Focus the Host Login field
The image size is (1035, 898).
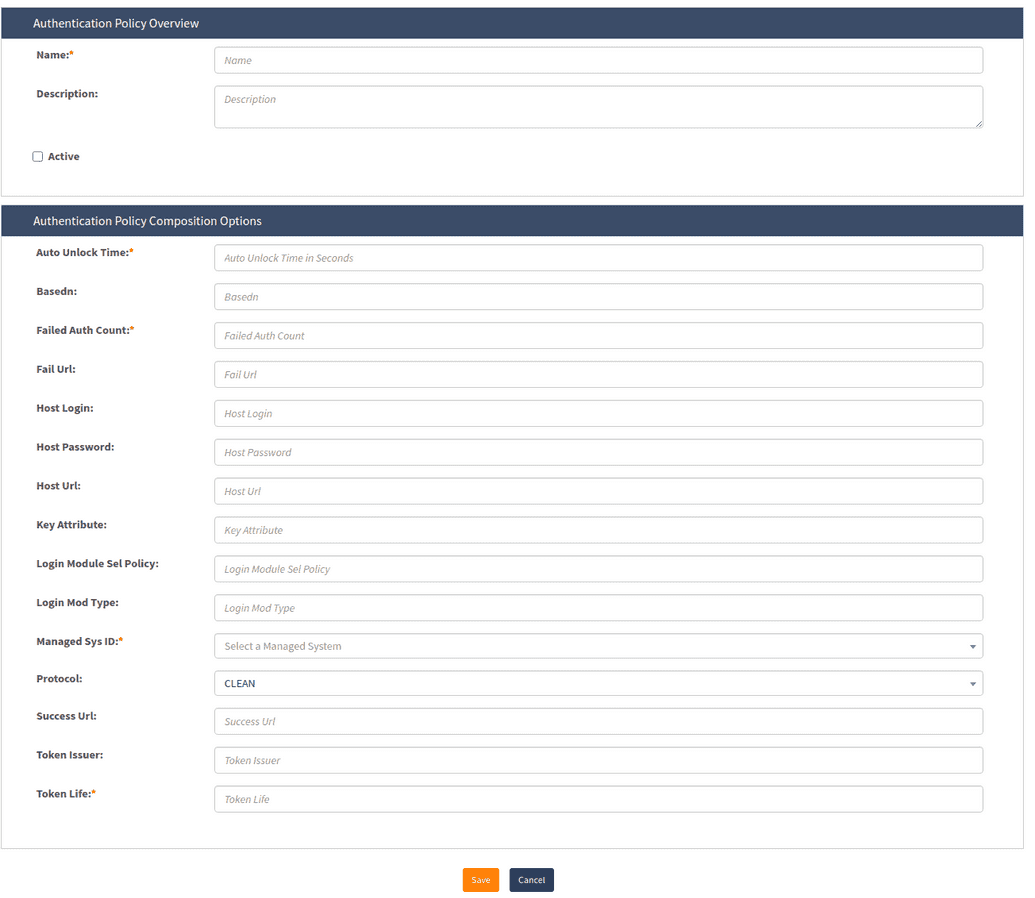pos(598,414)
